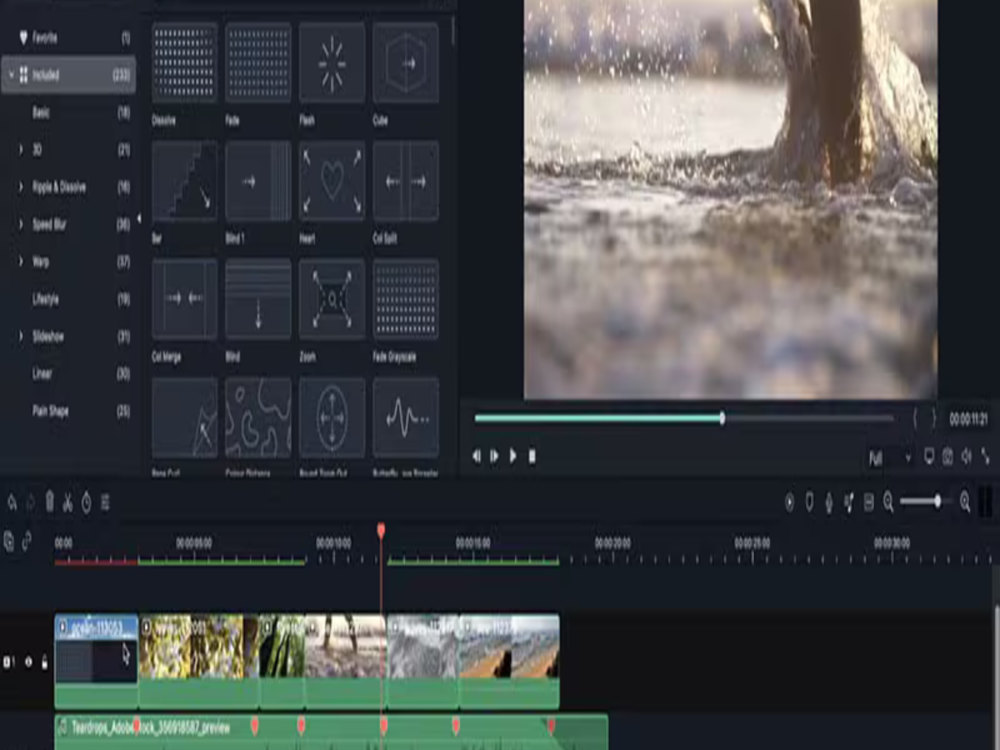
Task: Add a marker with shield icon
Action: point(809,503)
